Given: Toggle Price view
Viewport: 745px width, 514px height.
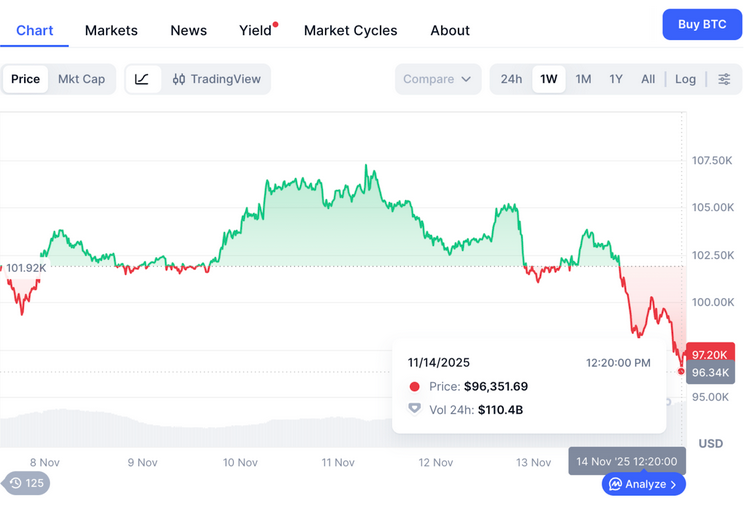Looking at the screenshot, I should (26, 79).
